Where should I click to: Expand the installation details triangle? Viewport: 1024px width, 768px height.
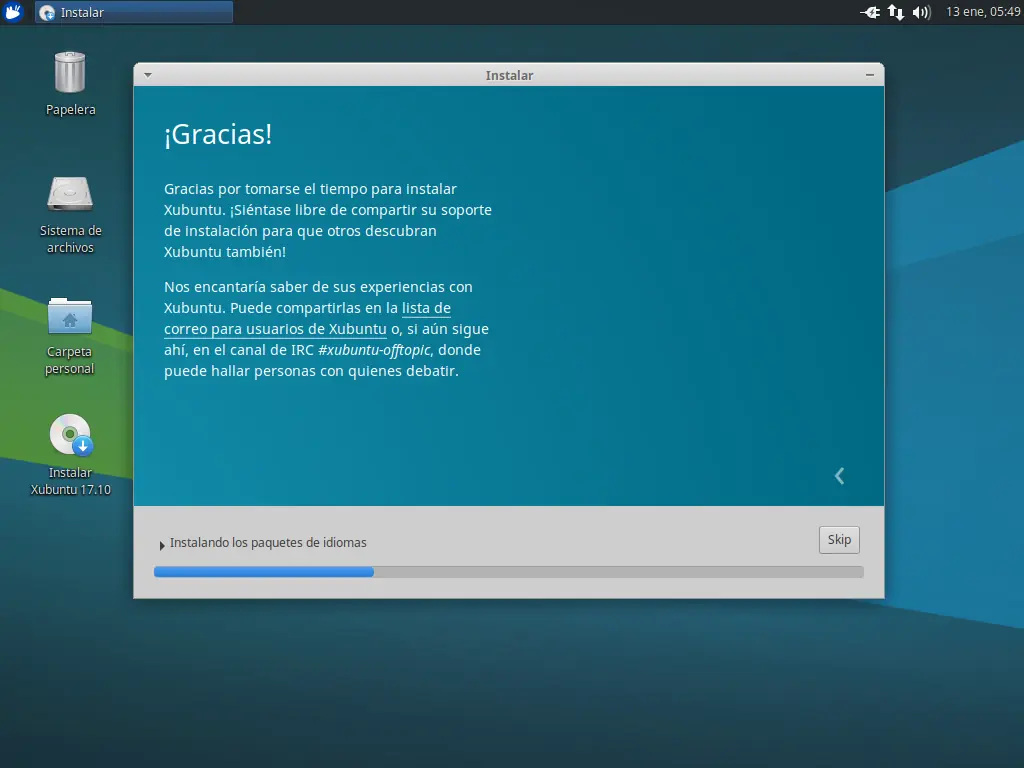pos(161,545)
